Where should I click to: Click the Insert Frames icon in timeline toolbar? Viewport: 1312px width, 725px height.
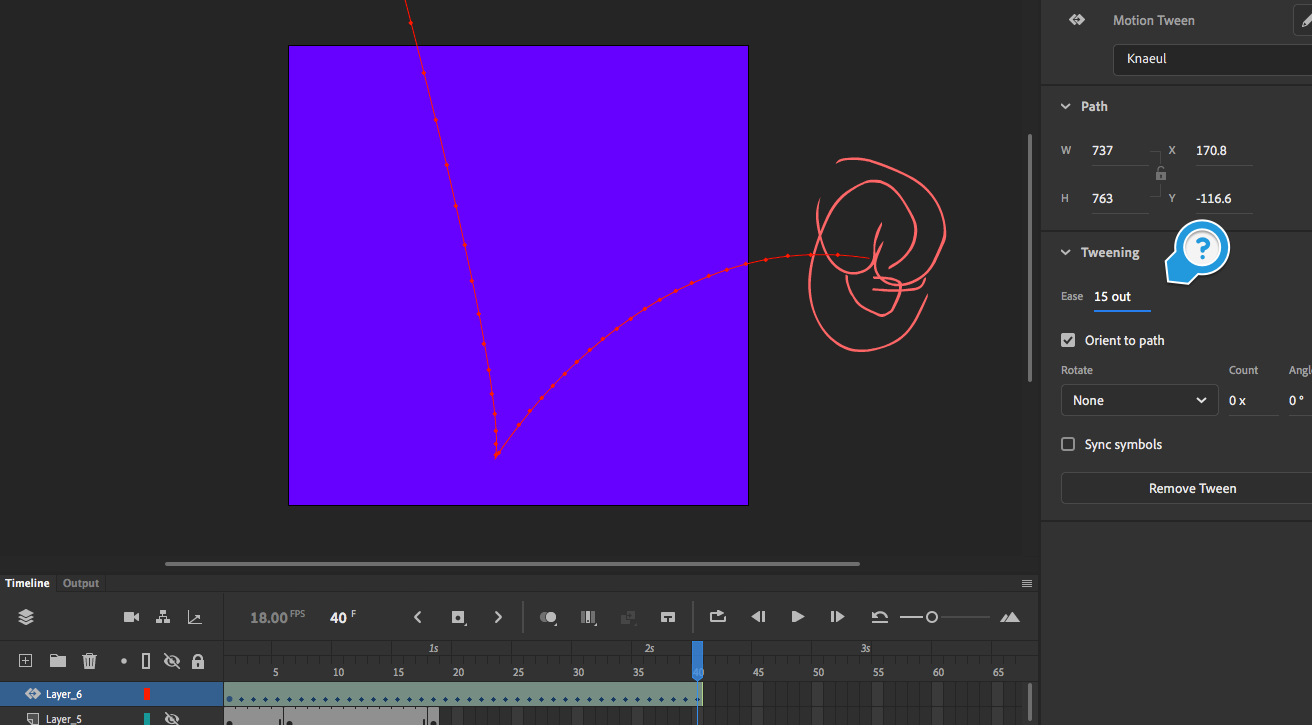click(668, 617)
